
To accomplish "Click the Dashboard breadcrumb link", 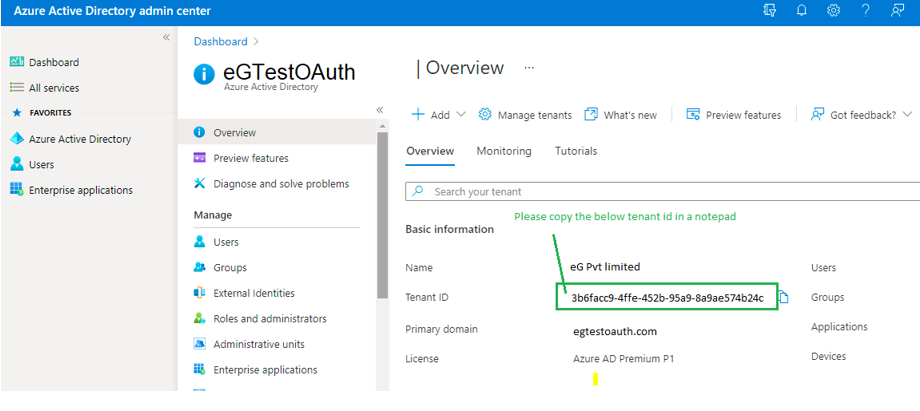I will pyautogui.click(x=221, y=42).
